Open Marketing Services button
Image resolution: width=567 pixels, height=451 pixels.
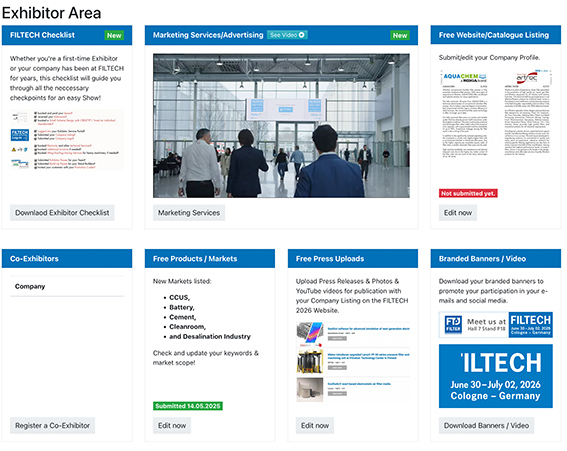click(189, 213)
